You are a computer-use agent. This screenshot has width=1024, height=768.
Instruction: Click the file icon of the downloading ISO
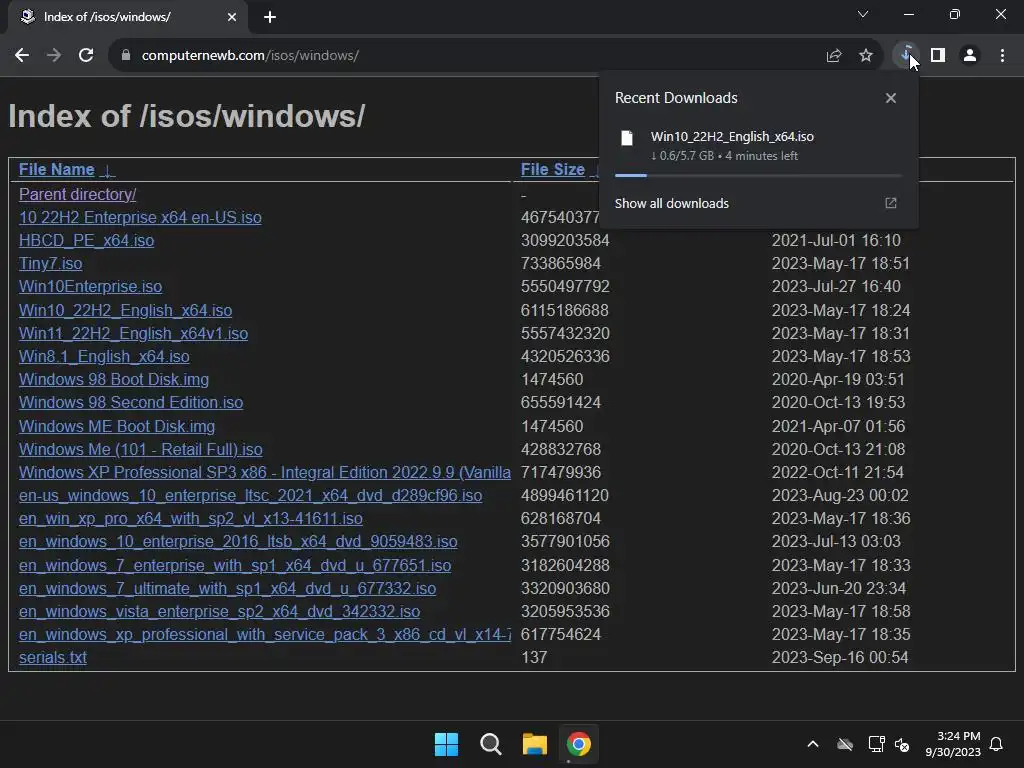coord(627,138)
